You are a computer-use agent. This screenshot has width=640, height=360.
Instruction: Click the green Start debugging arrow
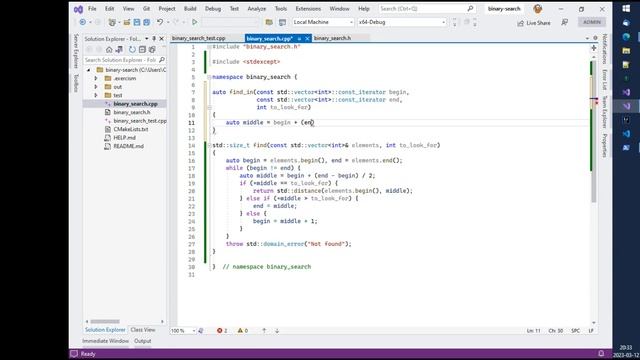click(194, 22)
